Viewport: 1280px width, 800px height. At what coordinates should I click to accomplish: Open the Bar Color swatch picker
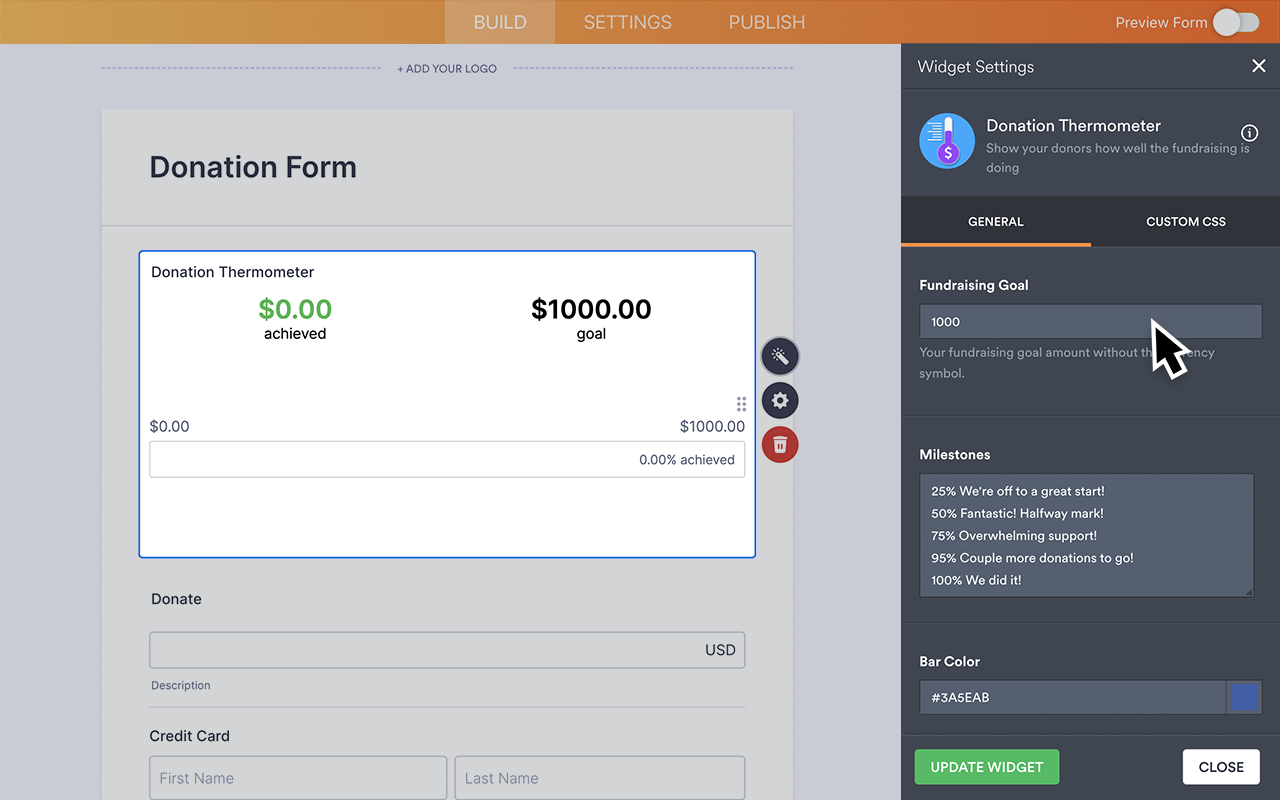[x=1244, y=697]
